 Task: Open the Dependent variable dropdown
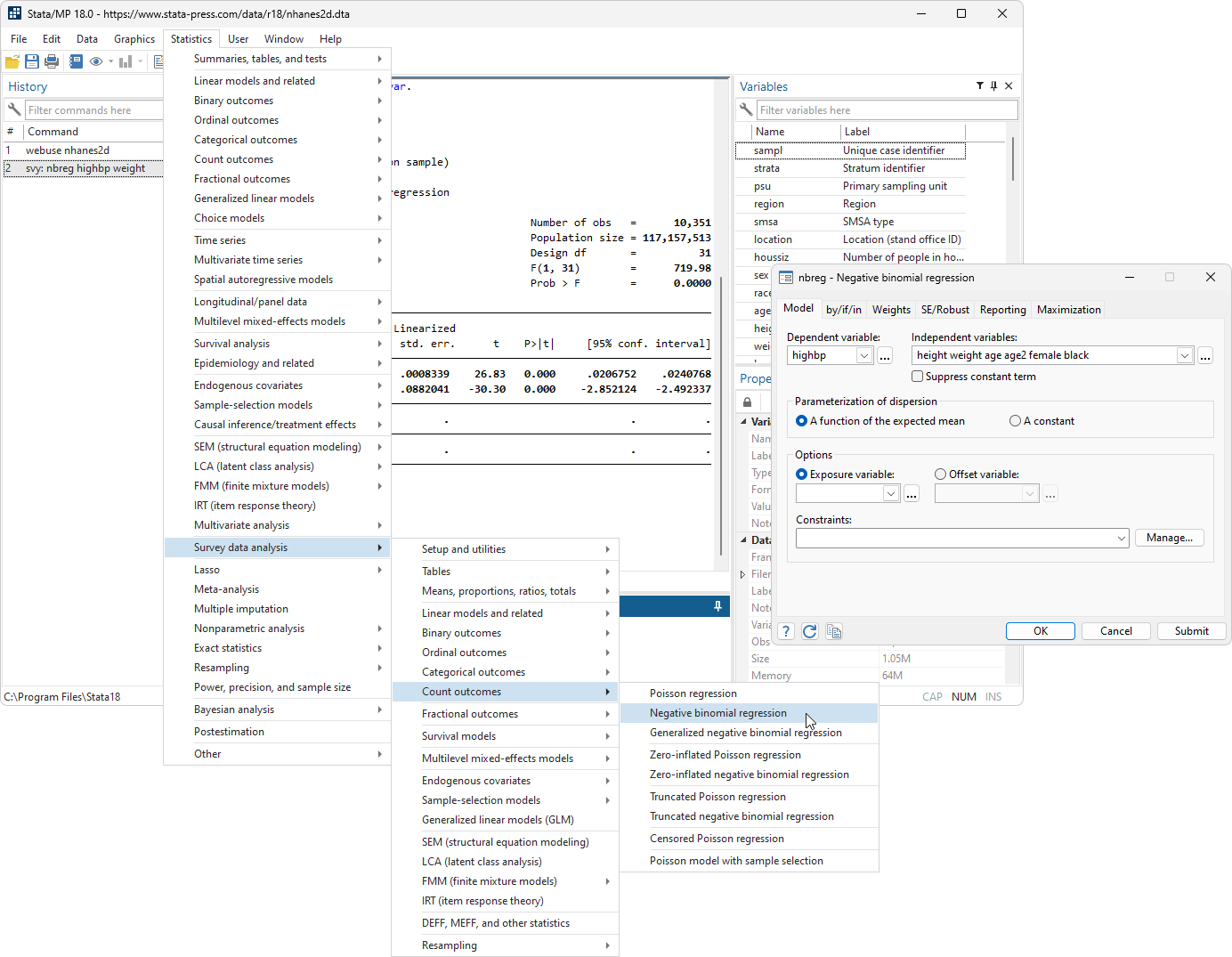[x=863, y=356]
